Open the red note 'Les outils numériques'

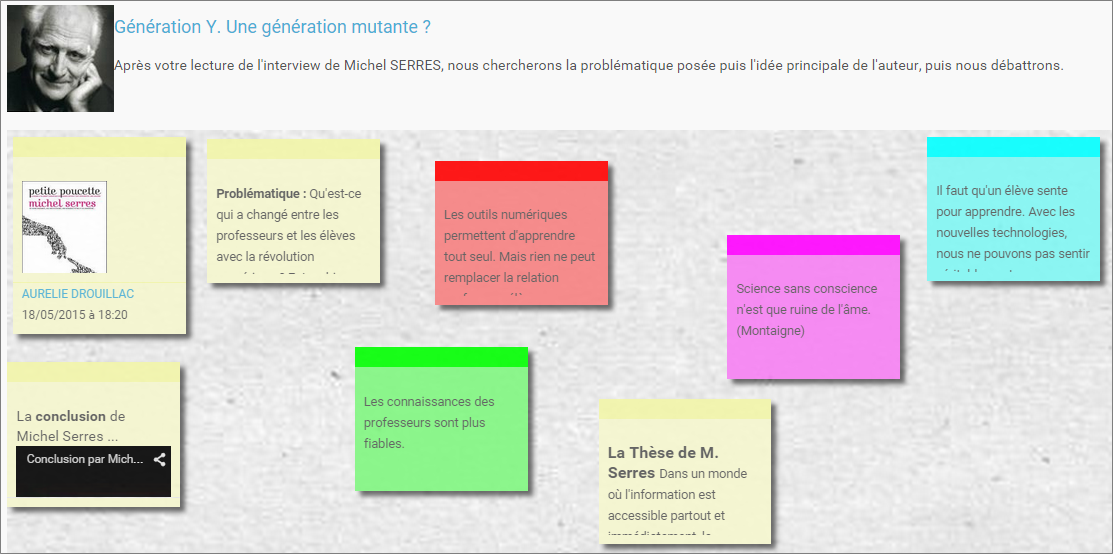[520, 246]
